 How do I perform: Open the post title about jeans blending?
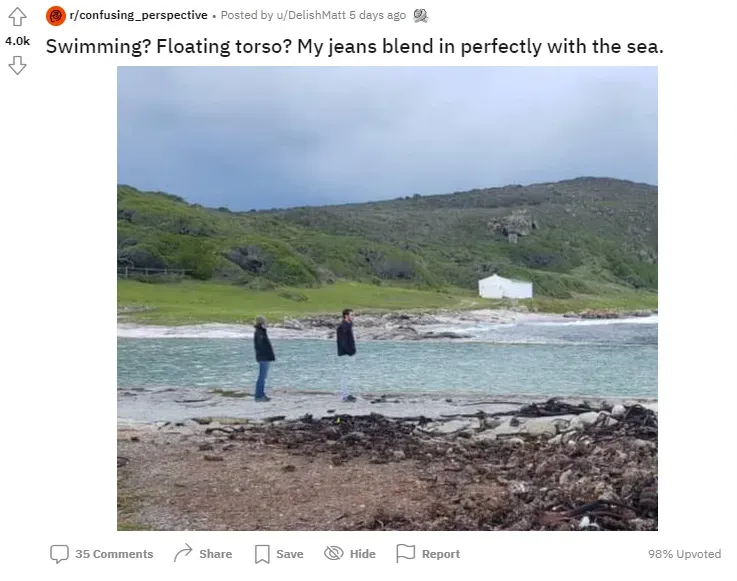point(354,46)
